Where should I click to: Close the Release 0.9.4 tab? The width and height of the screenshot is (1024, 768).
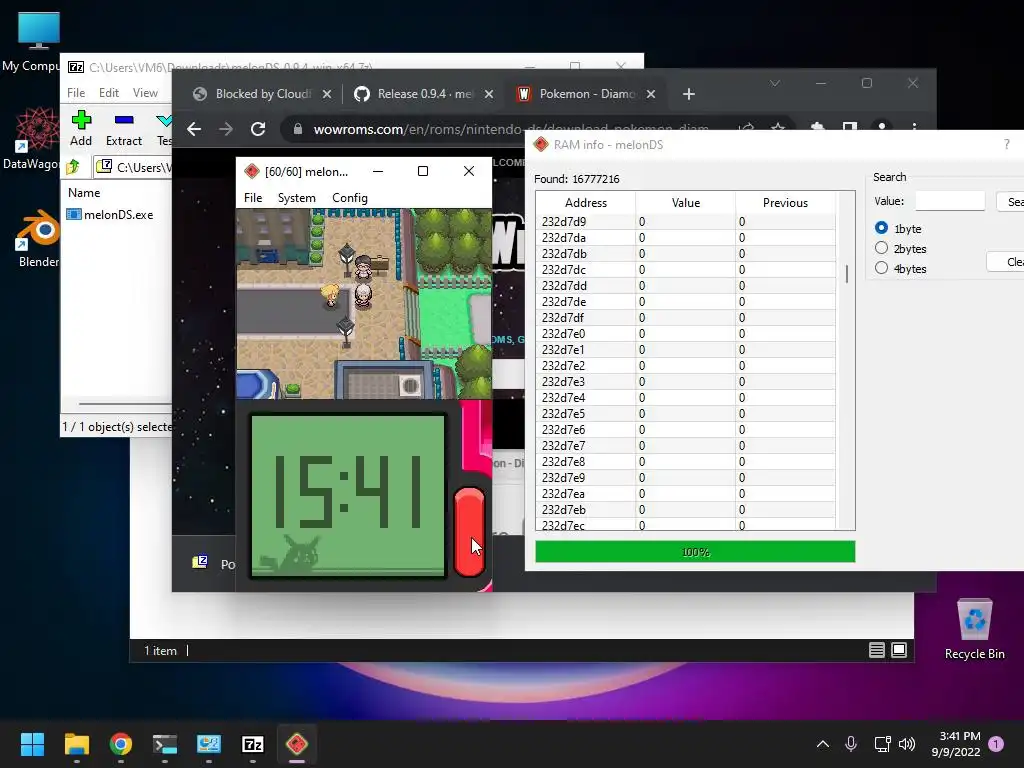click(x=488, y=94)
